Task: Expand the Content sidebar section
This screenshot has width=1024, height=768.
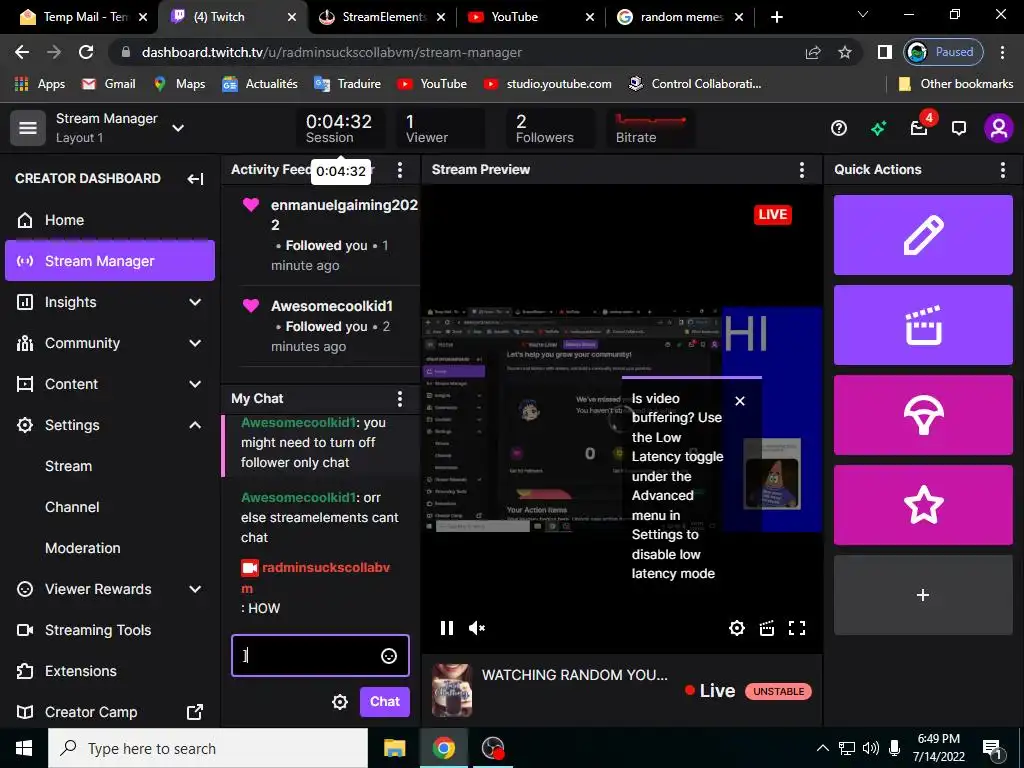Action: [195, 384]
